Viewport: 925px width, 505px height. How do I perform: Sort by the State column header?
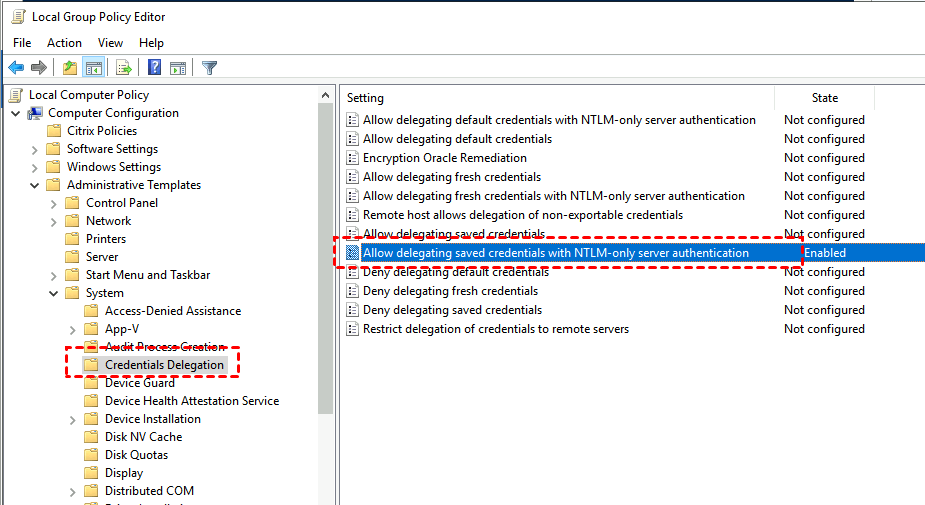825,98
